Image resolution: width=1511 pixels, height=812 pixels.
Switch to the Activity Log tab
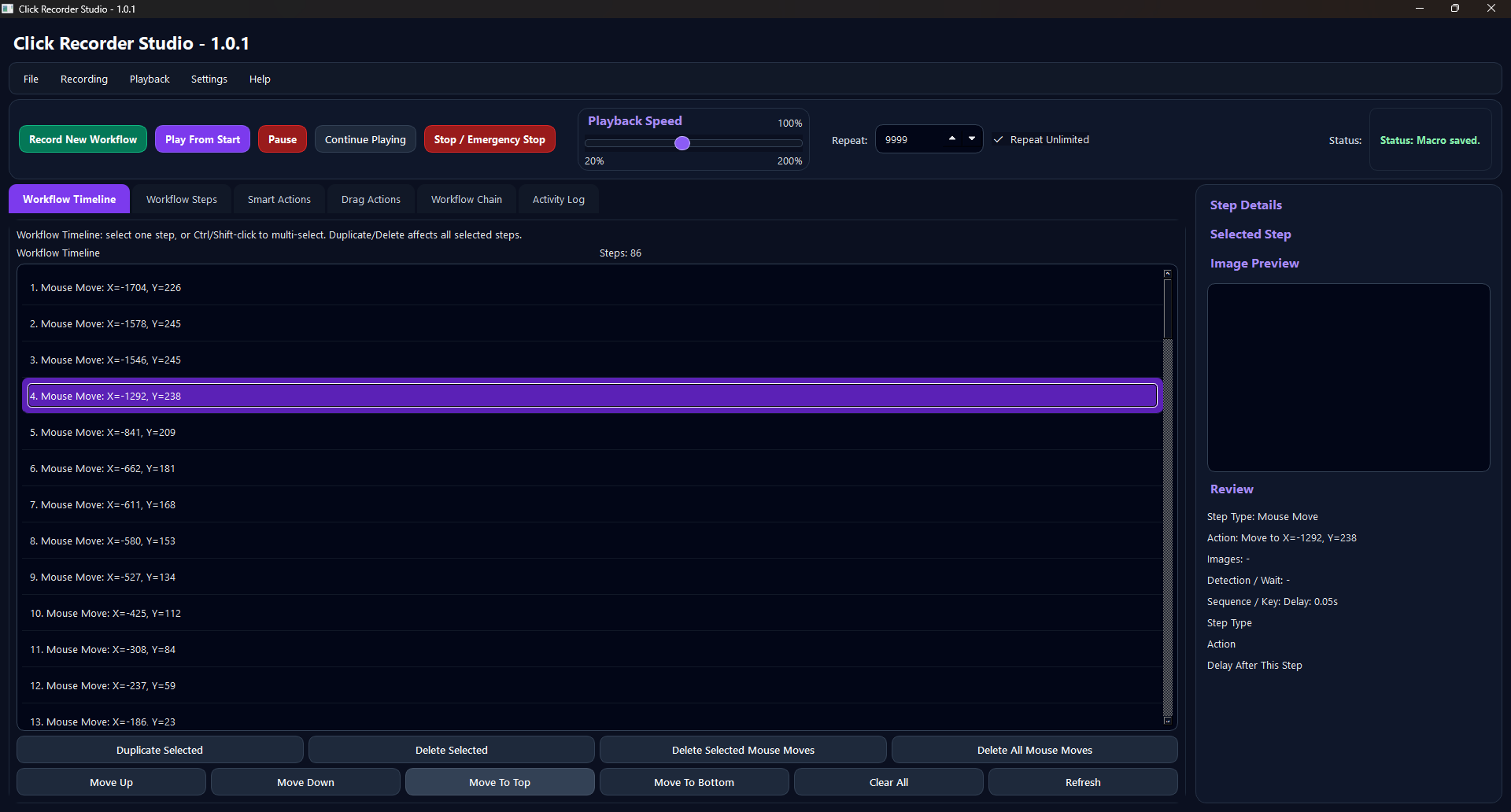coord(559,199)
